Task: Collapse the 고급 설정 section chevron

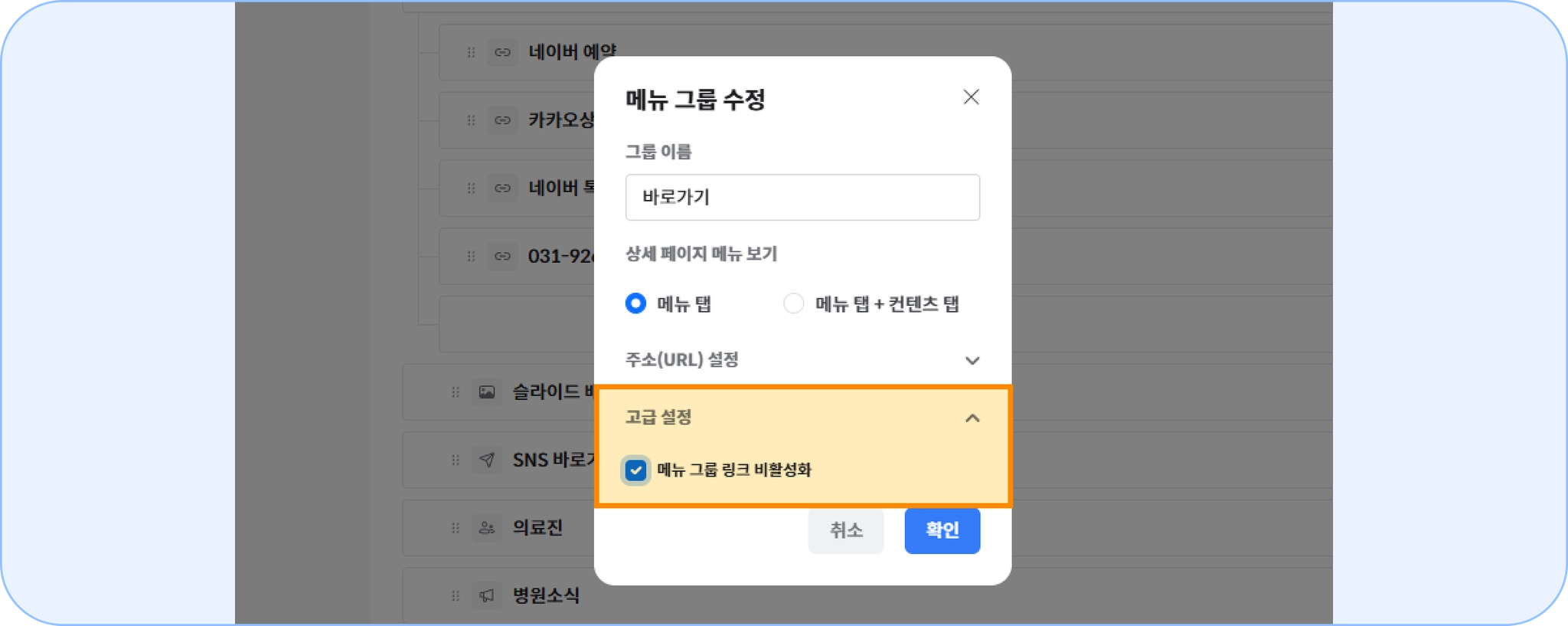Action: click(x=972, y=418)
